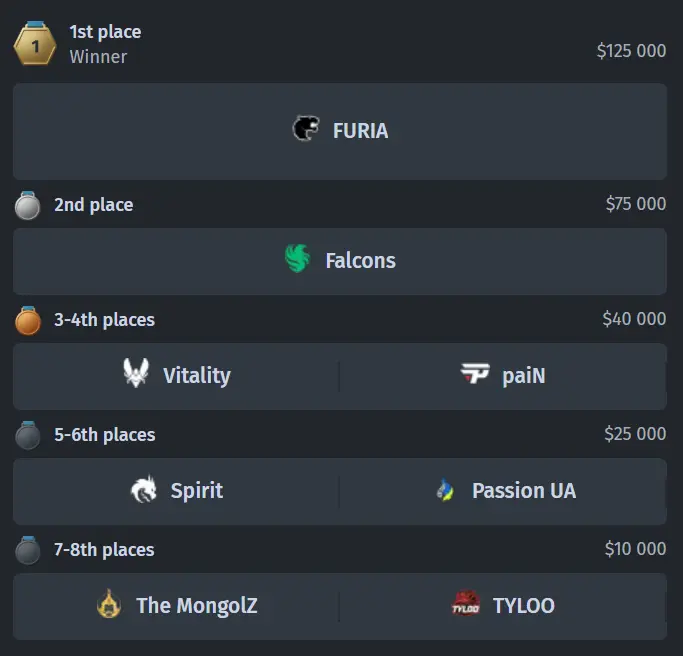Click the silver 2nd place medal

click(x=28, y=205)
